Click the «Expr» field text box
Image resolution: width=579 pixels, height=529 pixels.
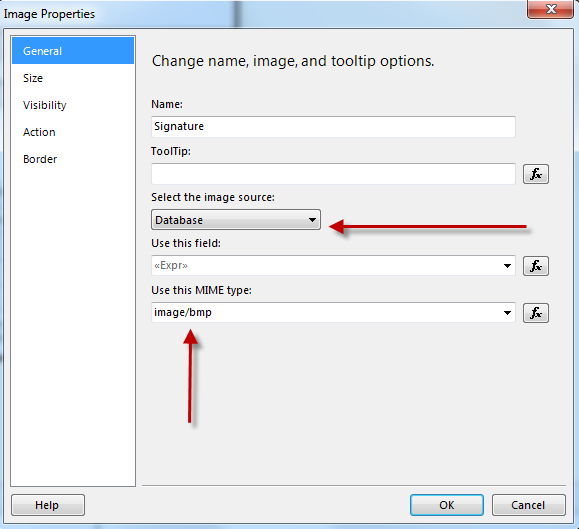[x=326, y=265]
